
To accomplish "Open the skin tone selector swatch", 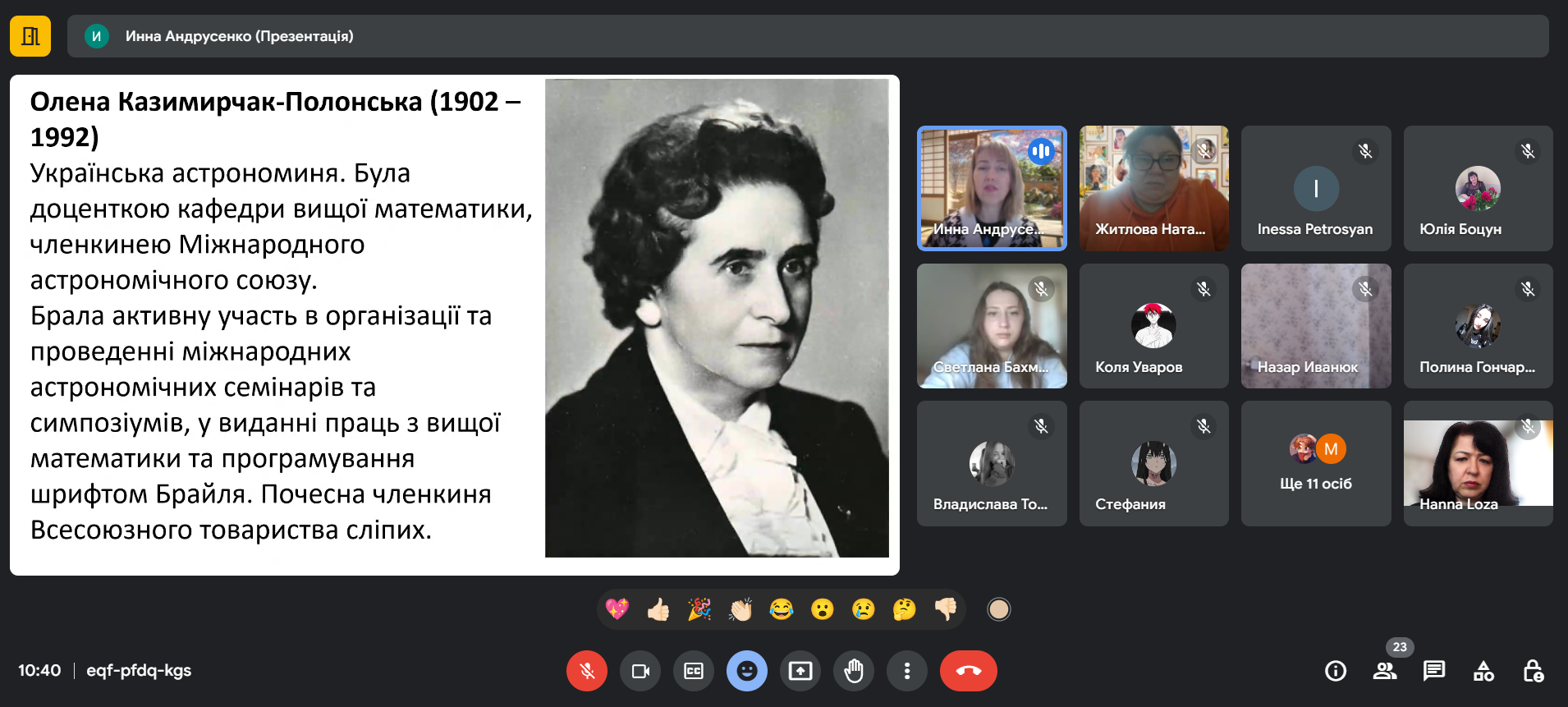I will [x=998, y=609].
